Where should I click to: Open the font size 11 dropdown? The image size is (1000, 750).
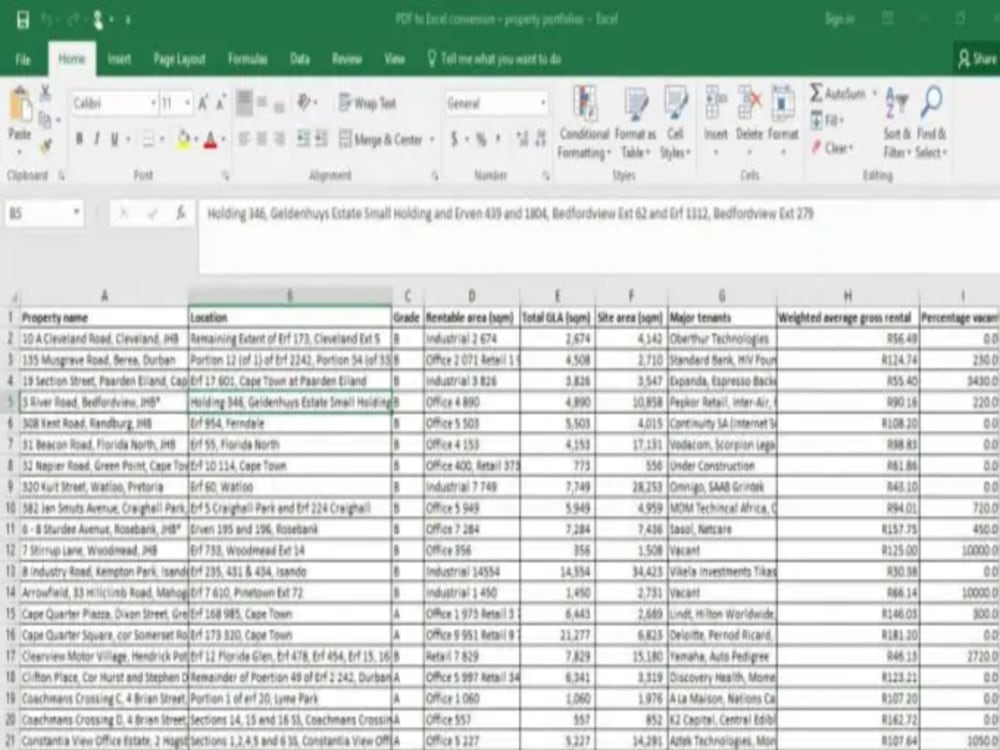pos(188,103)
